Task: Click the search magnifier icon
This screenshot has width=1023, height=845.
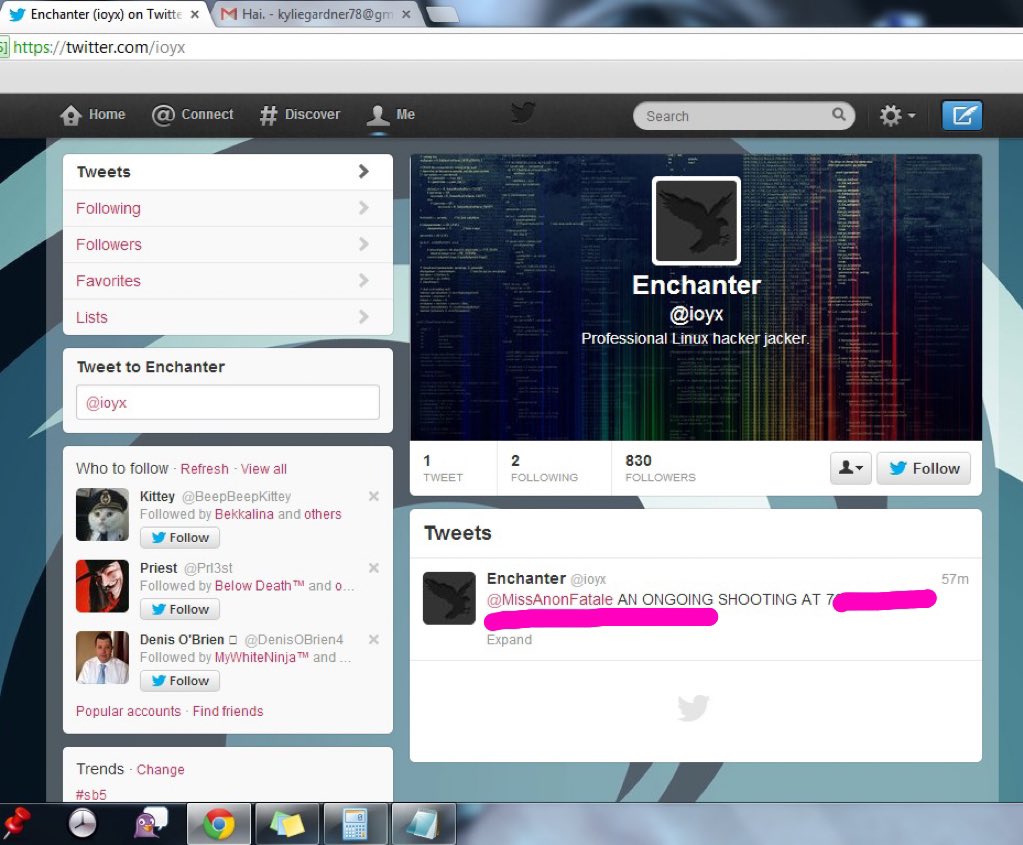Action: [x=838, y=115]
